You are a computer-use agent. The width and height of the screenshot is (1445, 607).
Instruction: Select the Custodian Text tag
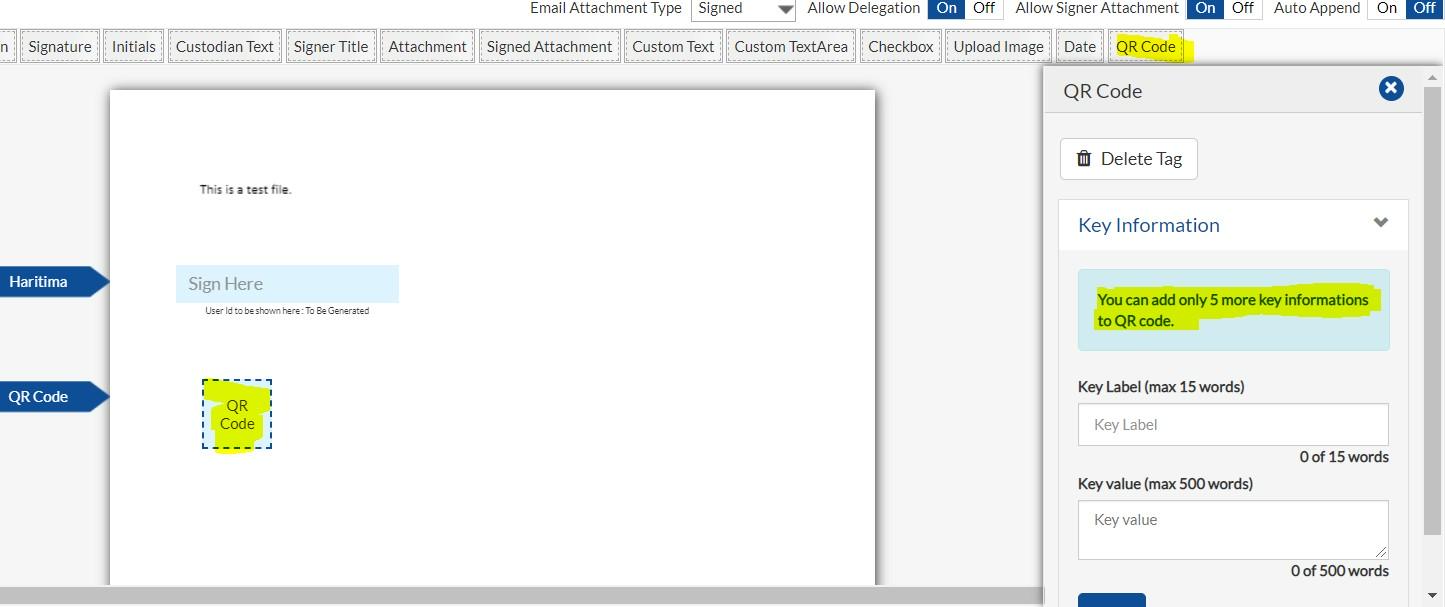[225, 46]
